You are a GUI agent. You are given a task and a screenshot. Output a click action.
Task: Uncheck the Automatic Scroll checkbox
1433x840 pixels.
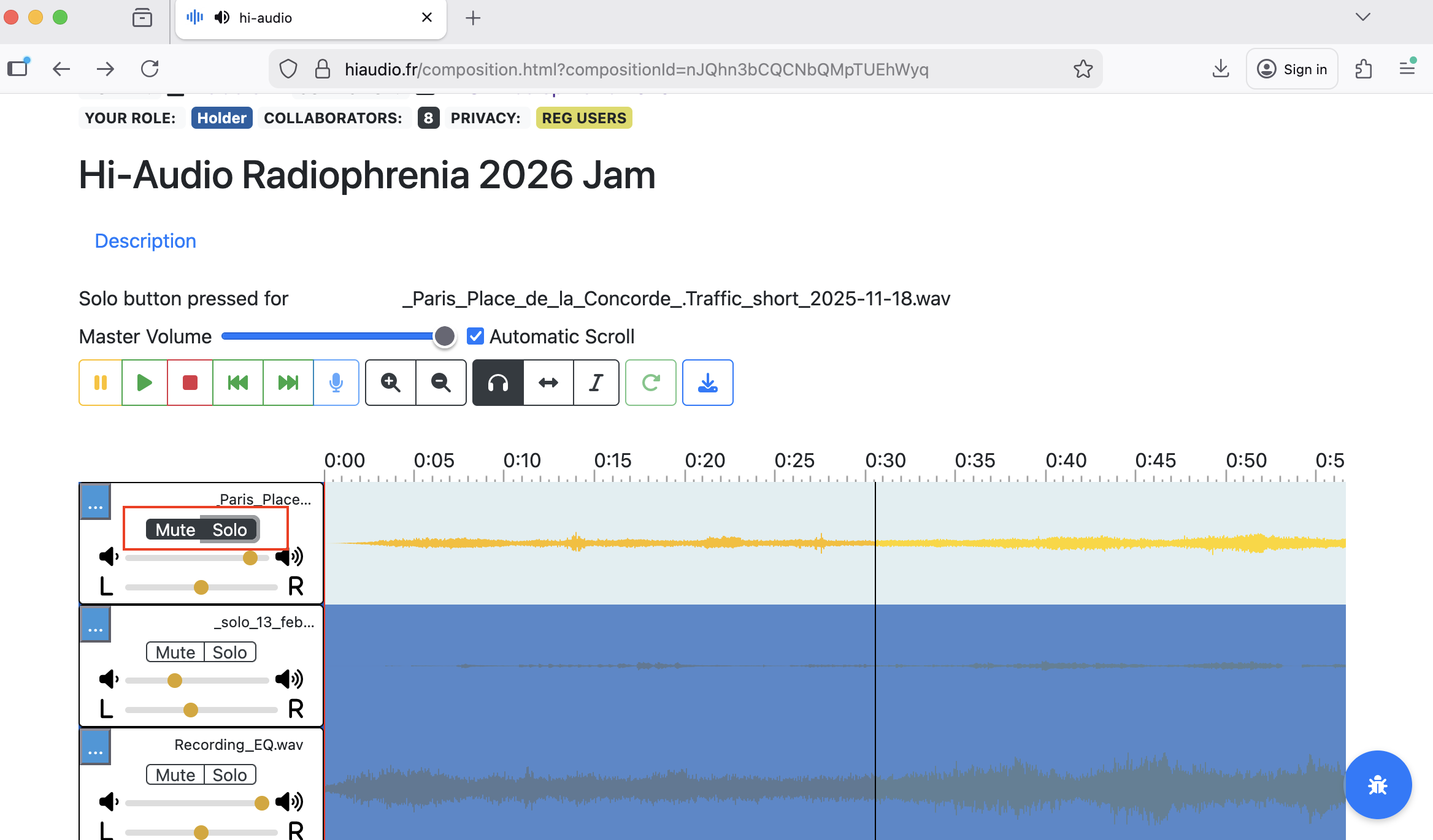[x=475, y=336]
